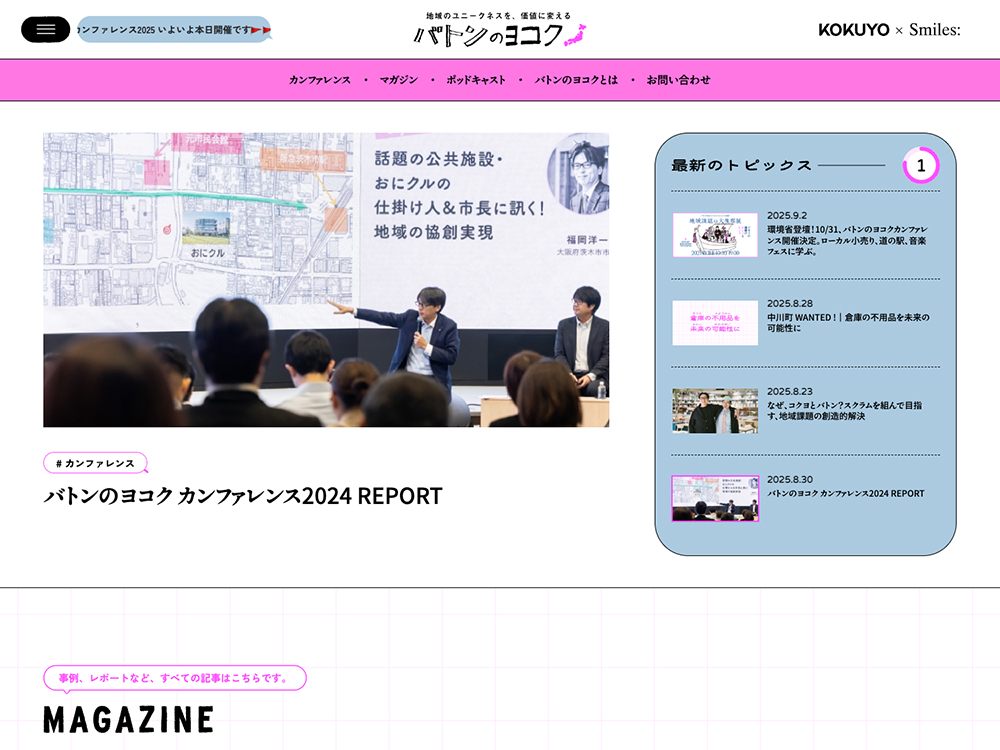
Task: Click the 2025.8.23 topic thumbnail
Action: click(x=715, y=411)
